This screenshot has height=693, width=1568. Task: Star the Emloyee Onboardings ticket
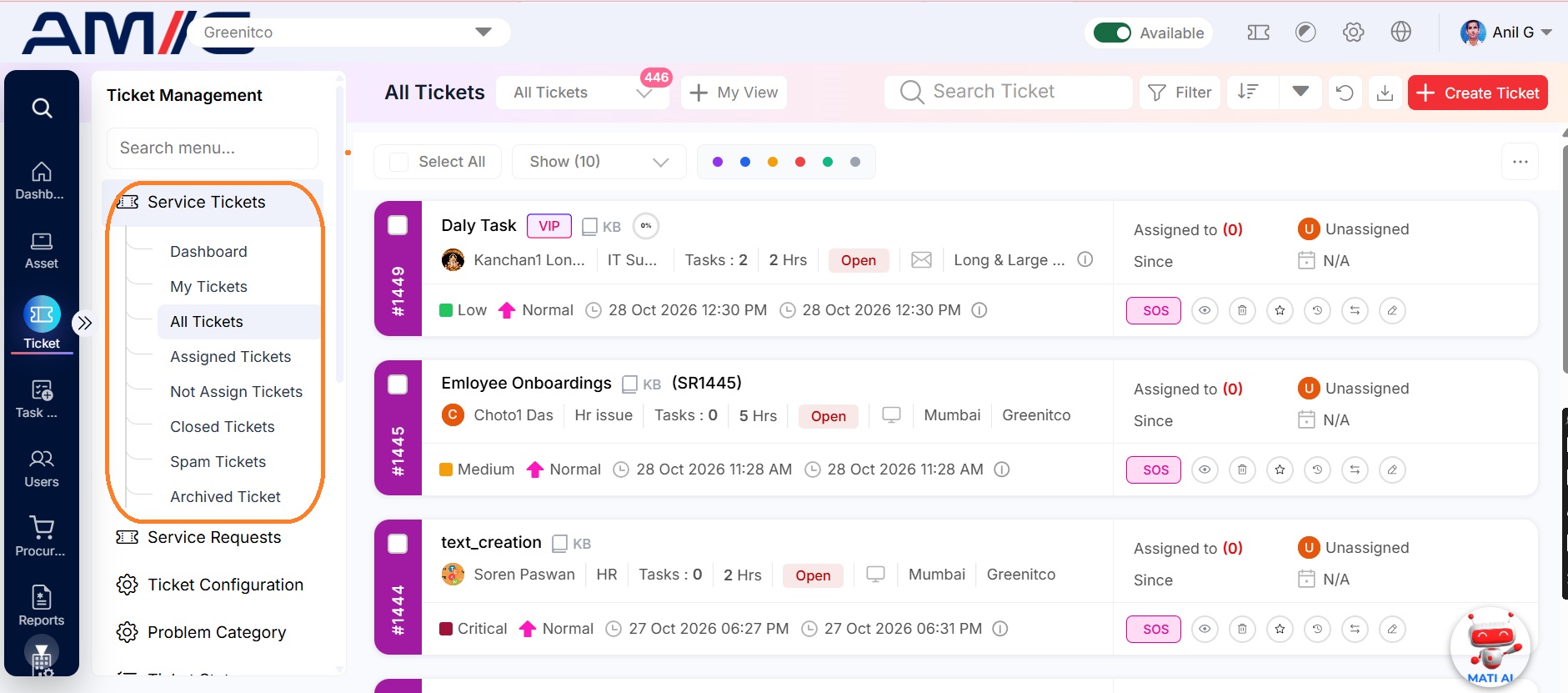click(x=1280, y=470)
